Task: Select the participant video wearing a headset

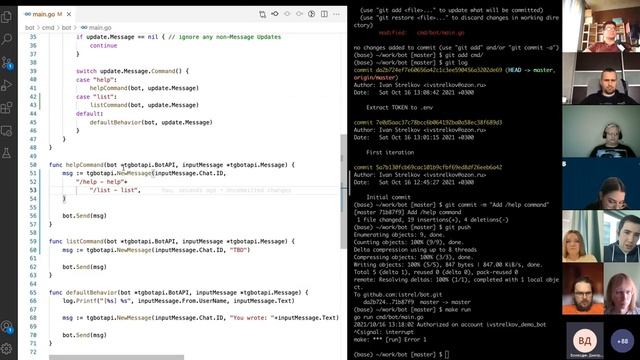Action: (601, 131)
